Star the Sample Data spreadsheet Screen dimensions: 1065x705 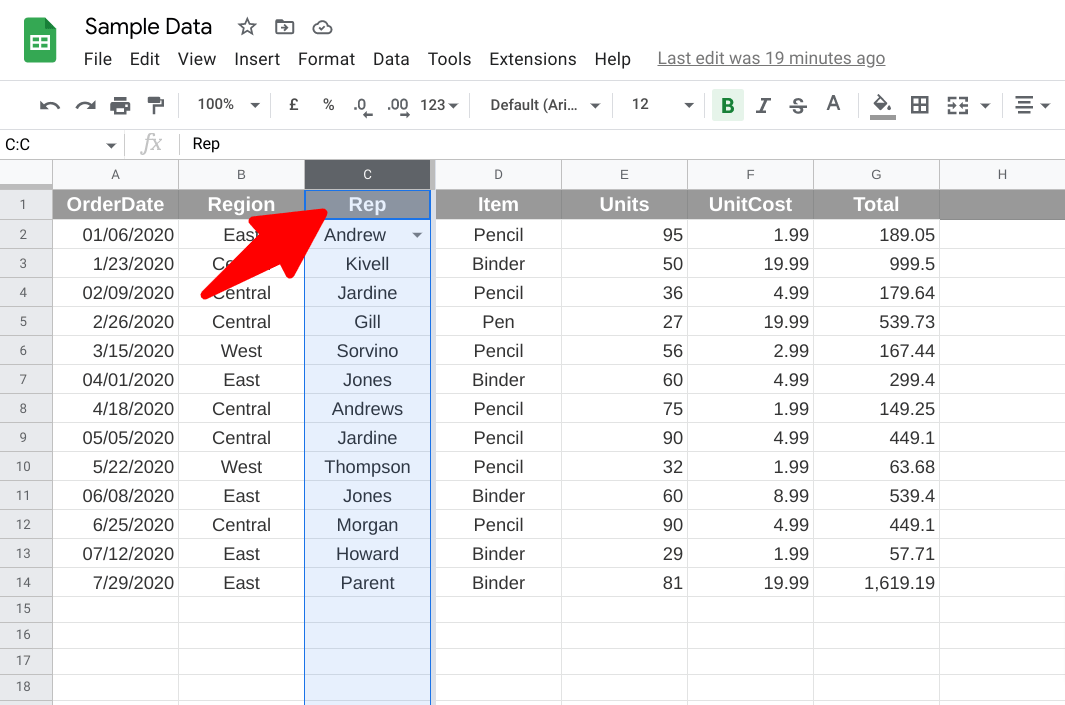[x=246, y=27]
